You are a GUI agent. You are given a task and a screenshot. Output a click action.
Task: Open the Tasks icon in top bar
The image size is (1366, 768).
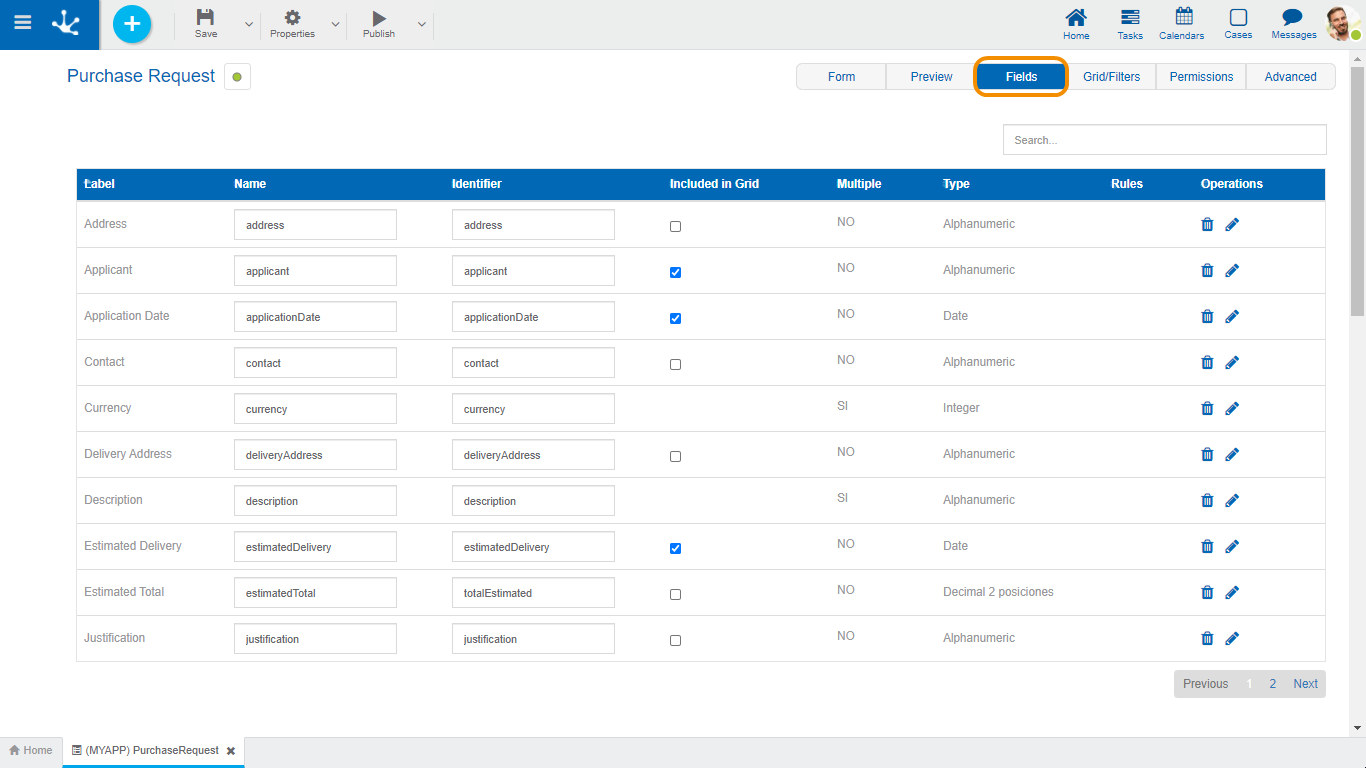[x=1130, y=18]
